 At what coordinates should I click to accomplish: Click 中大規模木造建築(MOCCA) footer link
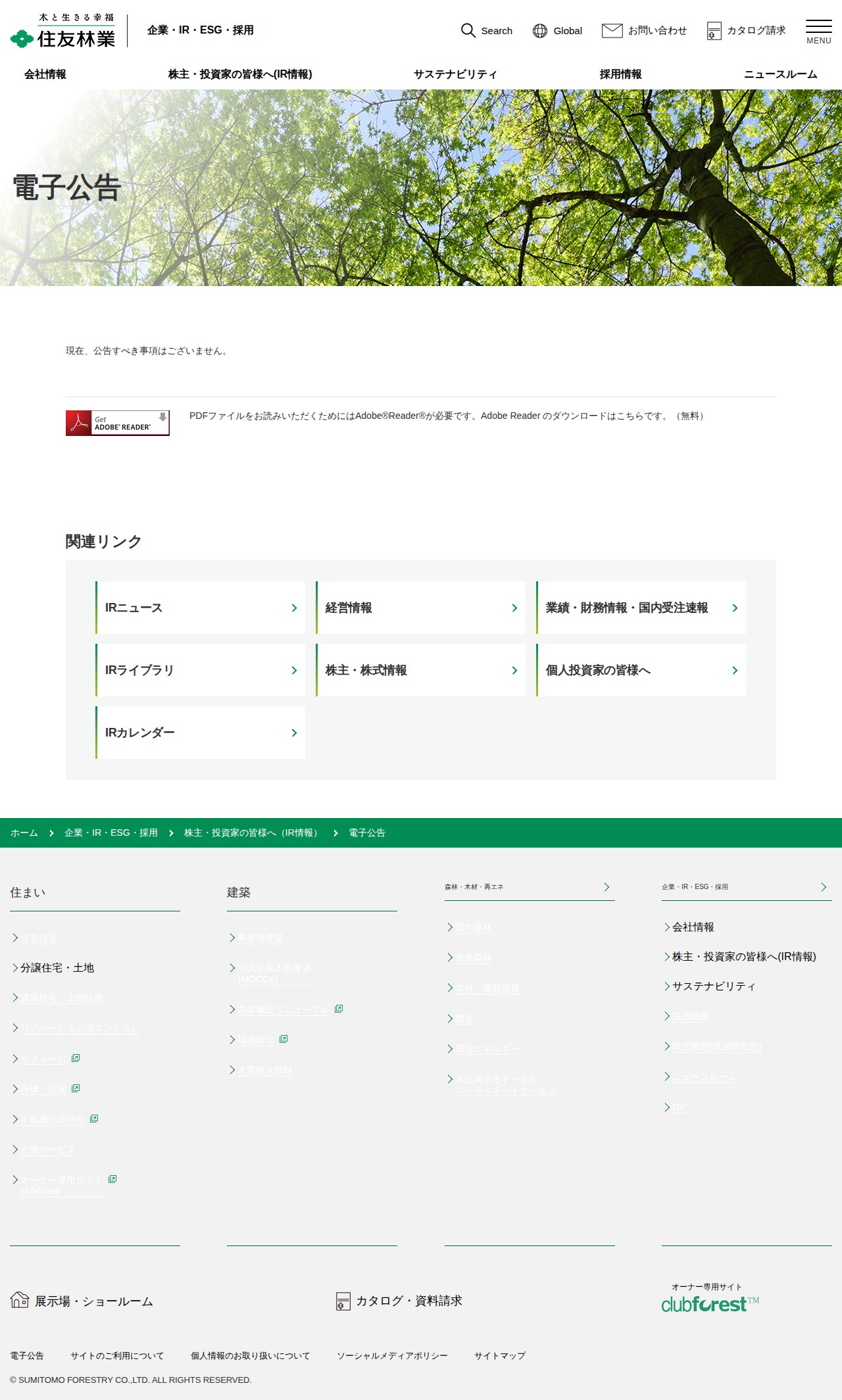(x=274, y=973)
